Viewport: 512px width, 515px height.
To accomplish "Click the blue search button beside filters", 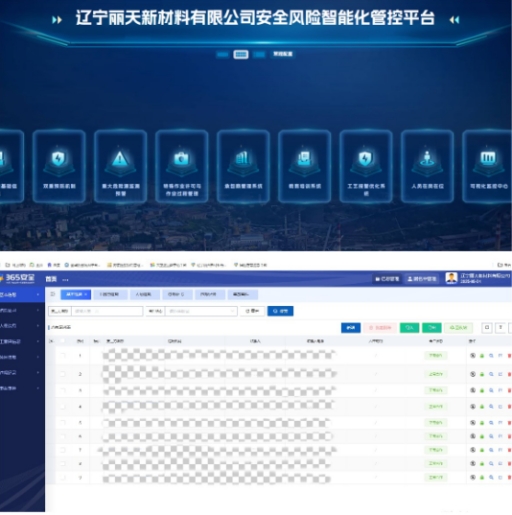I will pos(280,311).
